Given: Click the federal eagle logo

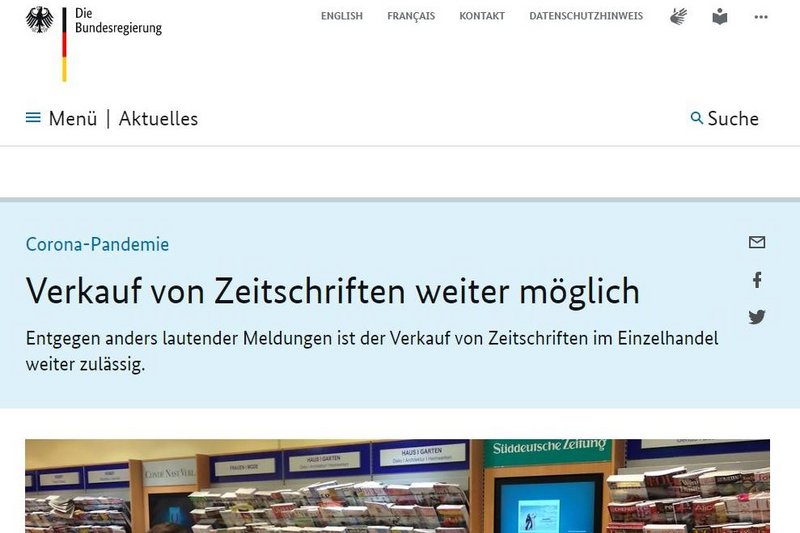Looking at the screenshot, I should 40,20.
